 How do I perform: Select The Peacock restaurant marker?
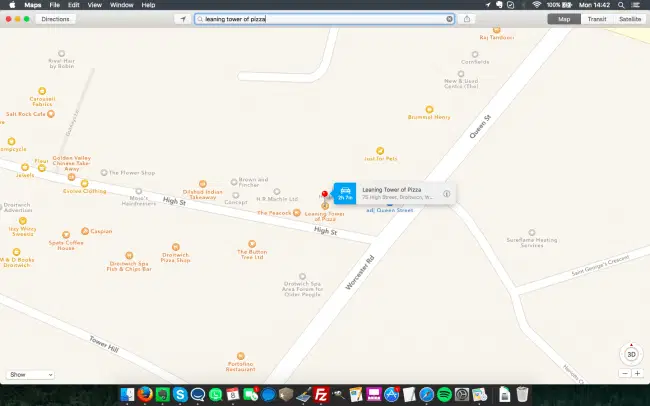[x=297, y=213]
